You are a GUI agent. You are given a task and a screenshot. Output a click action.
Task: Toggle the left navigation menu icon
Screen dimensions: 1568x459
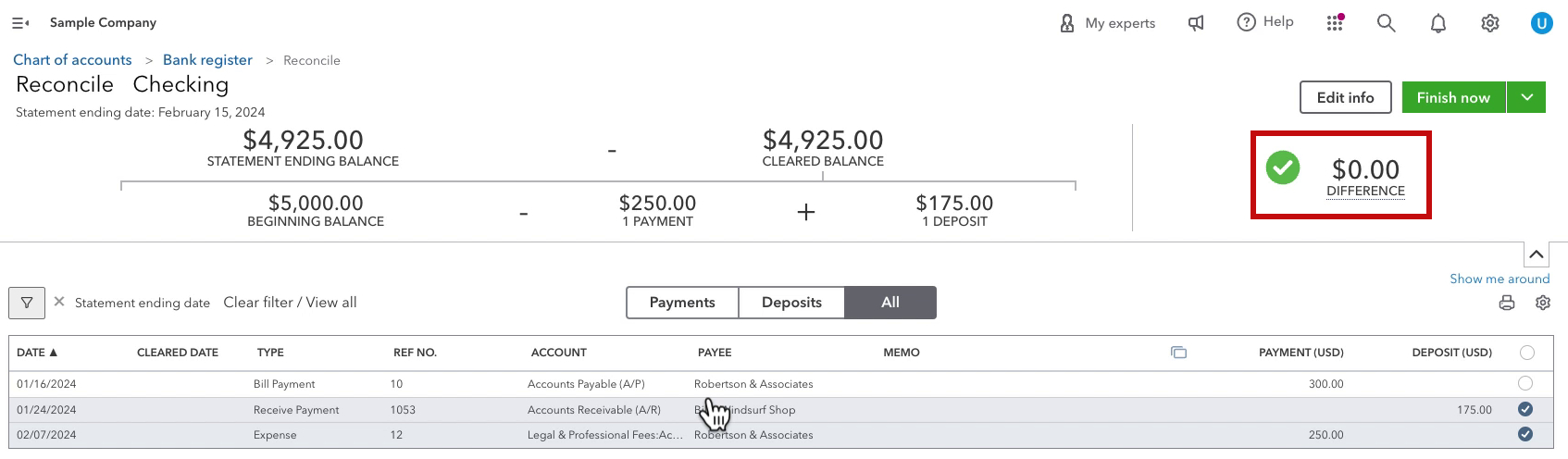(x=20, y=23)
